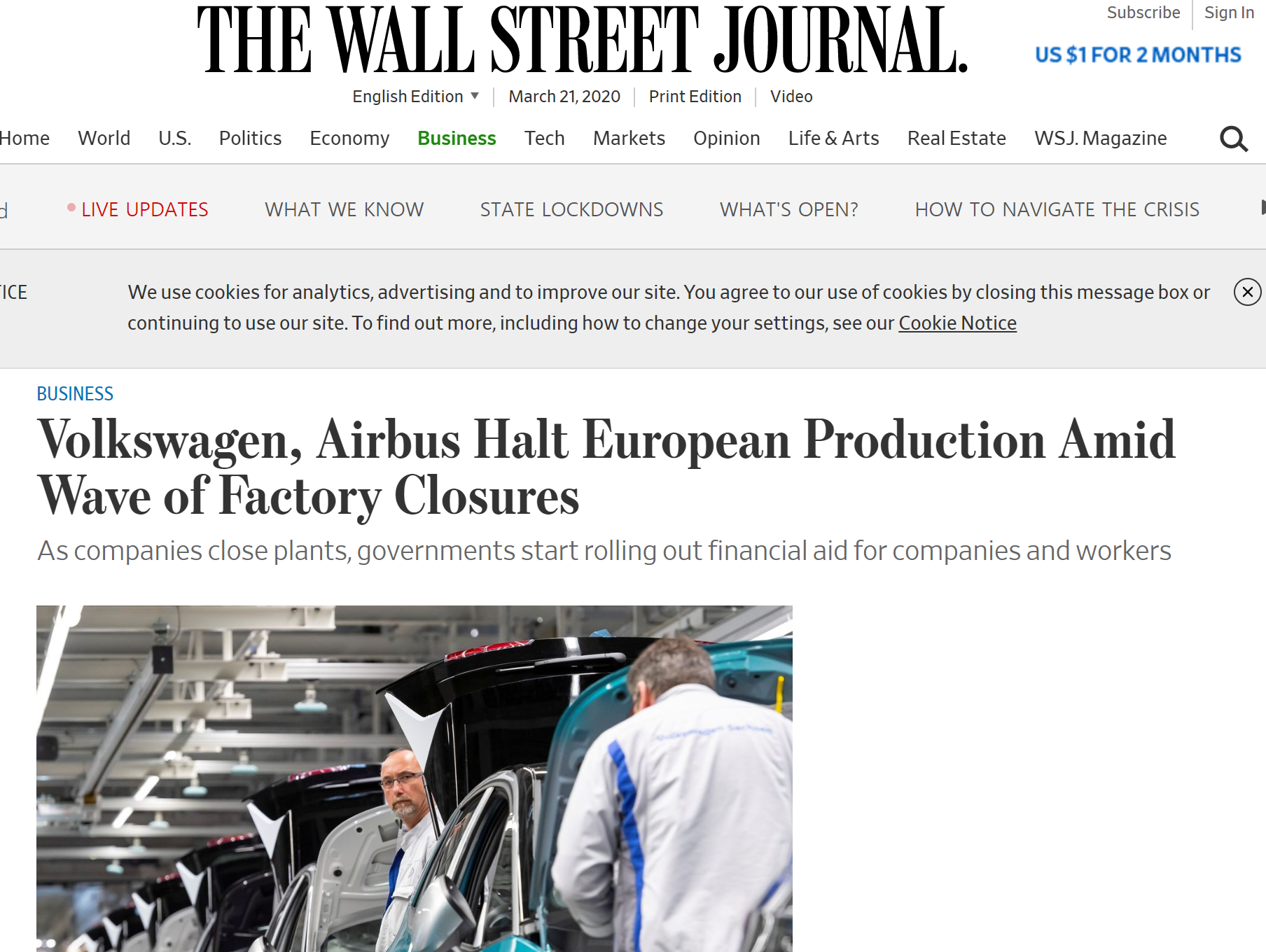Image resolution: width=1266 pixels, height=952 pixels.
Task: Close the cookie notice banner
Action: [x=1247, y=292]
